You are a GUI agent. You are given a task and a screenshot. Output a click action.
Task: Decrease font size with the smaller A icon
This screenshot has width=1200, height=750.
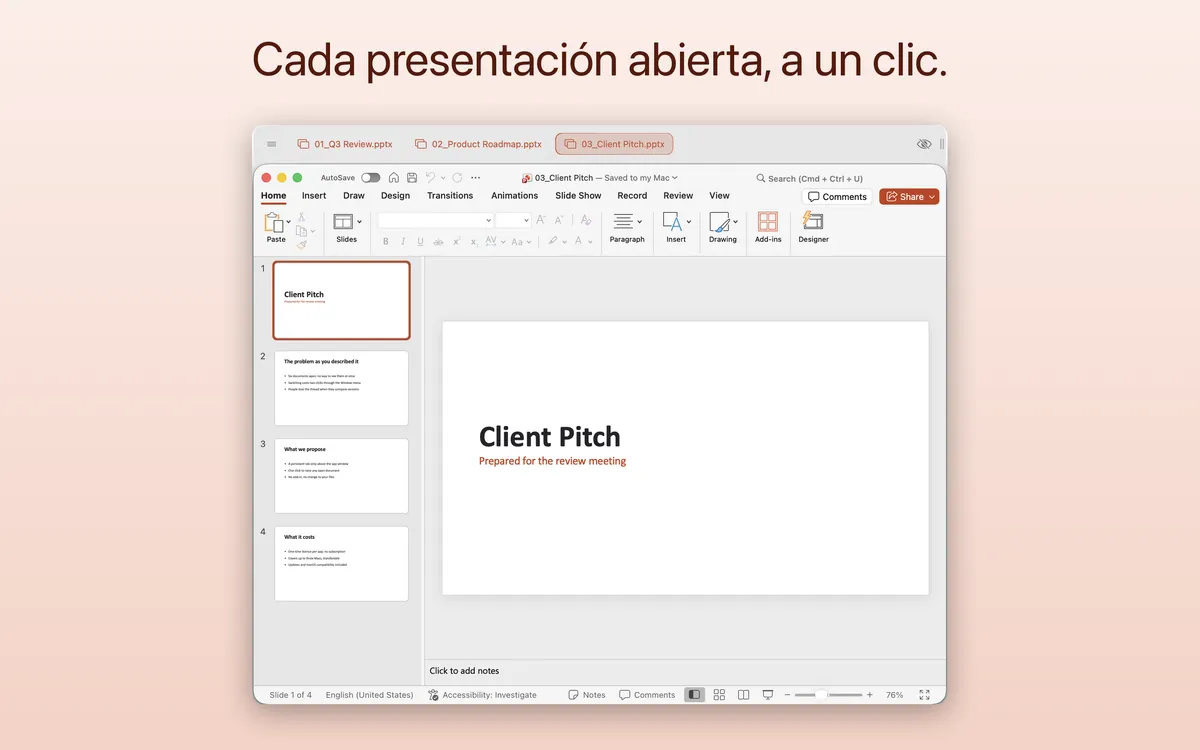click(x=561, y=220)
